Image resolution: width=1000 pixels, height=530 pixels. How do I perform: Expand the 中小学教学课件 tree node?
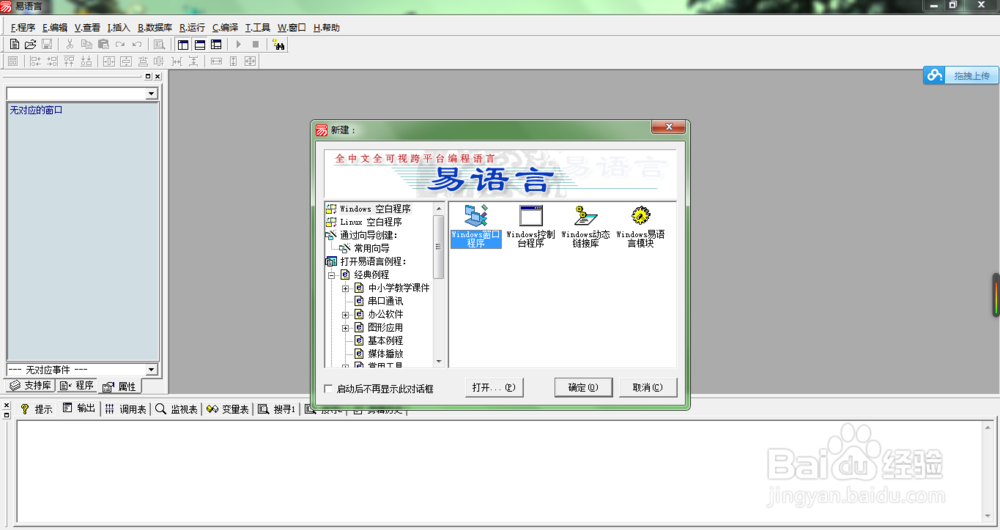click(x=346, y=288)
